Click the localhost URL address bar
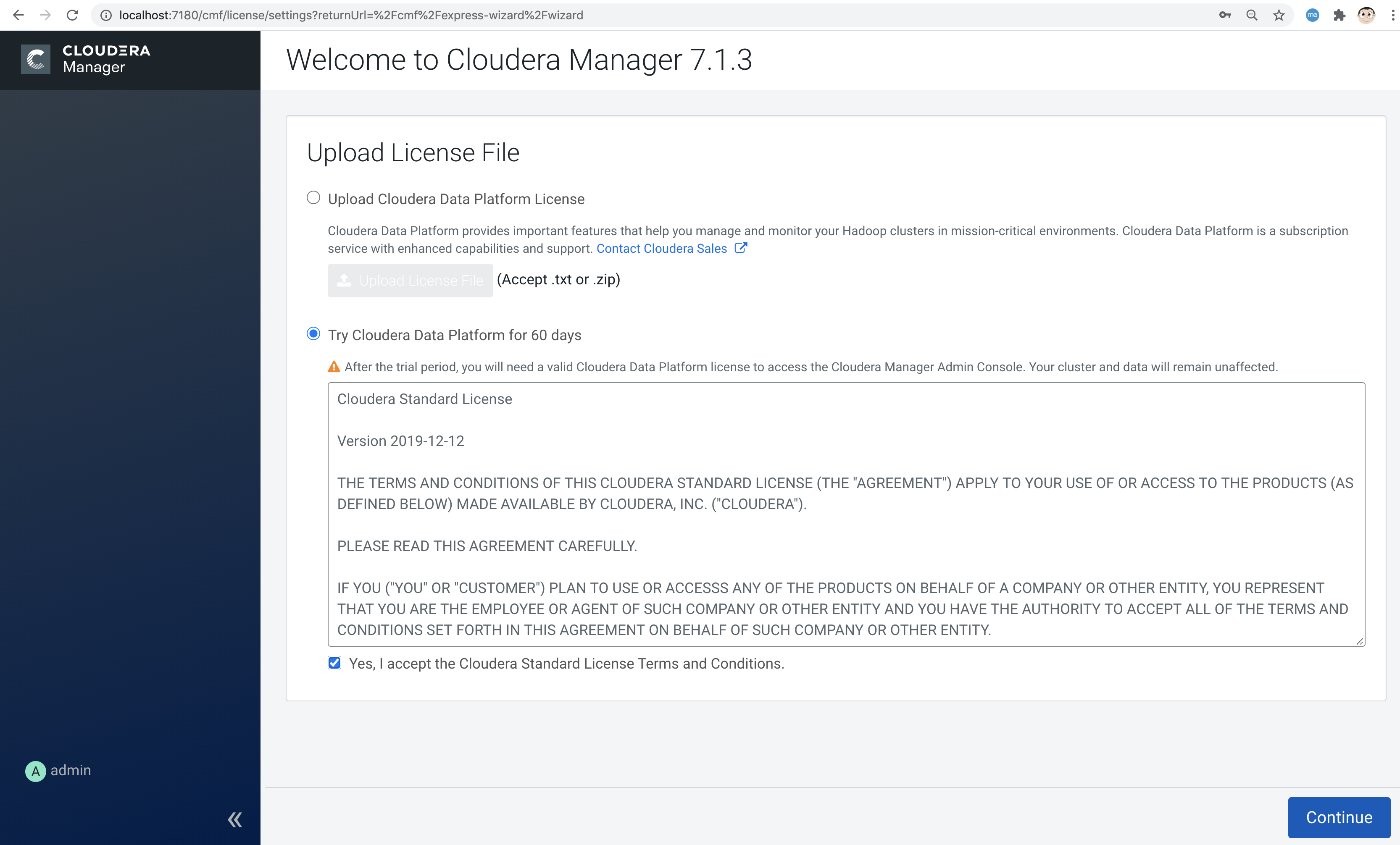1400x845 pixels. click(x=350, y=16)
